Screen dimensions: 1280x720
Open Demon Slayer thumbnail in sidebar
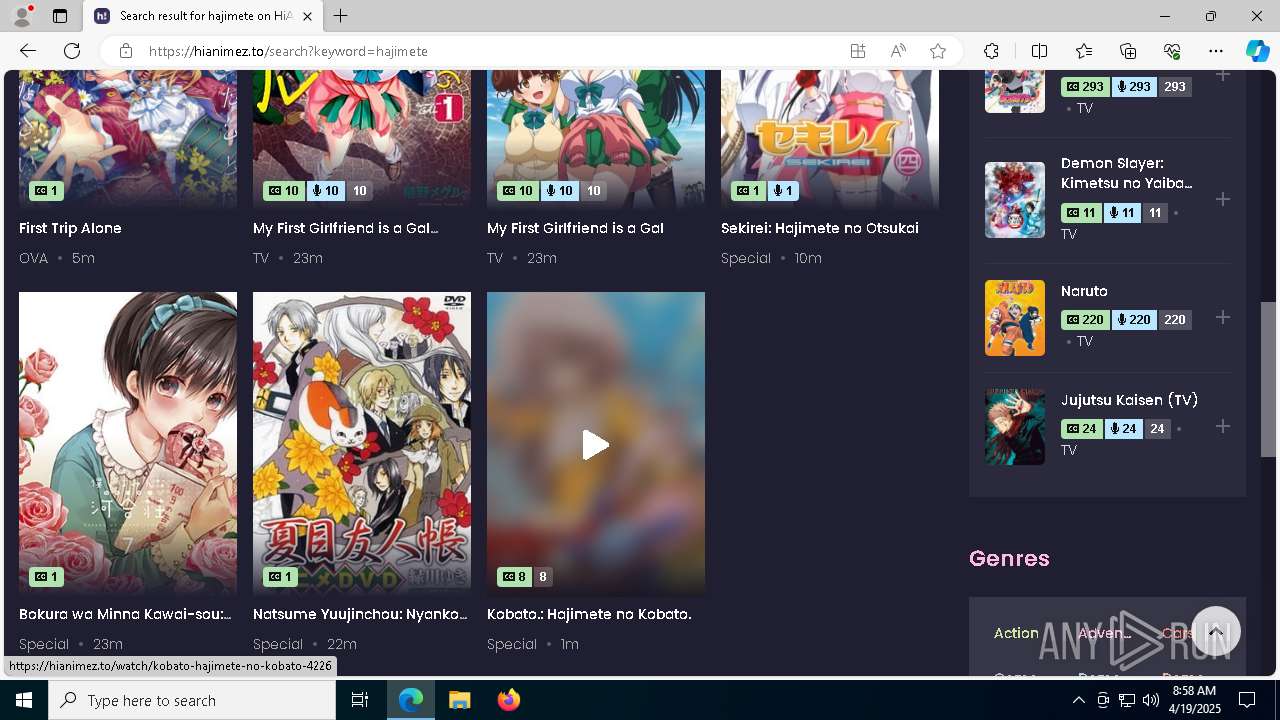(x=1015, y=200)
